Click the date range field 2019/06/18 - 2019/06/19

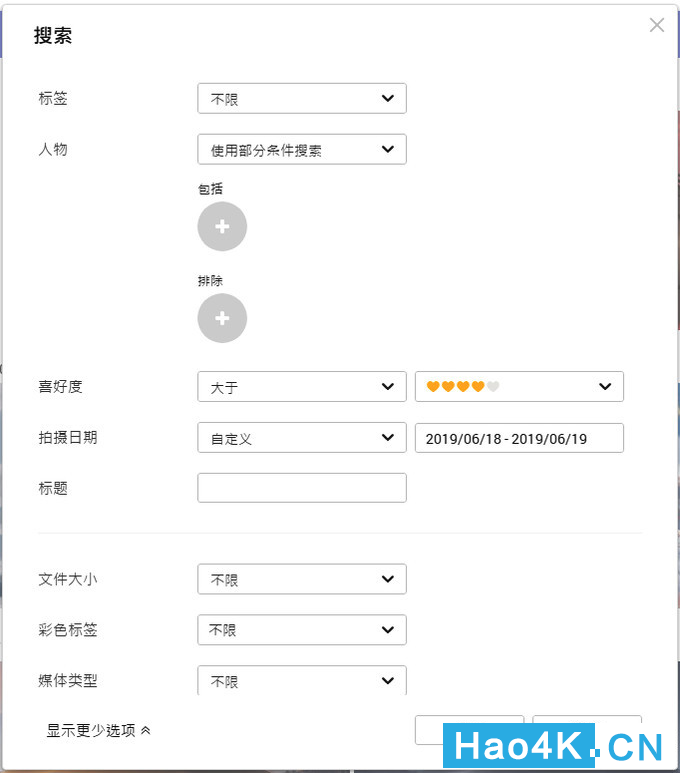click(519, 438)
